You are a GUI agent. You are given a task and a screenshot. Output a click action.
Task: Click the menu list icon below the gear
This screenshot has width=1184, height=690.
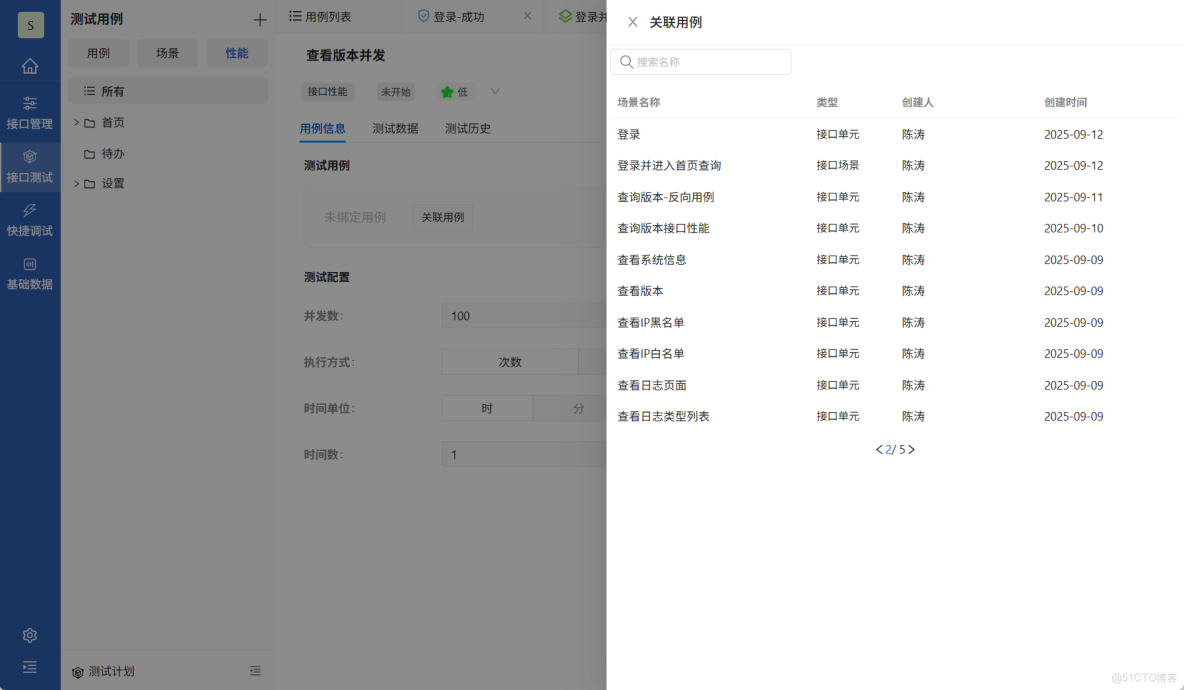tap(30, 667)
